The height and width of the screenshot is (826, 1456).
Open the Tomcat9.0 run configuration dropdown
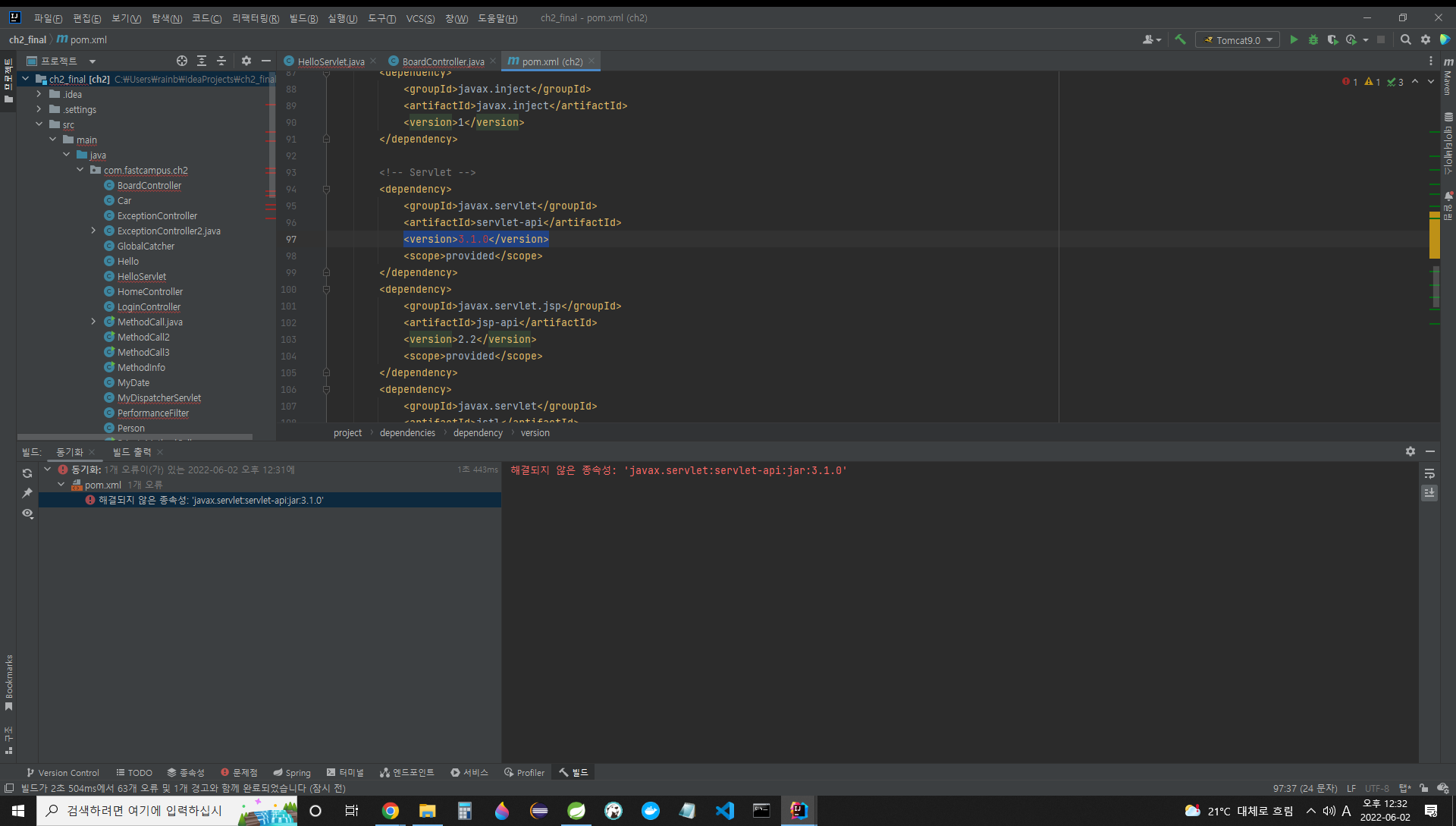click(1238, 40)
